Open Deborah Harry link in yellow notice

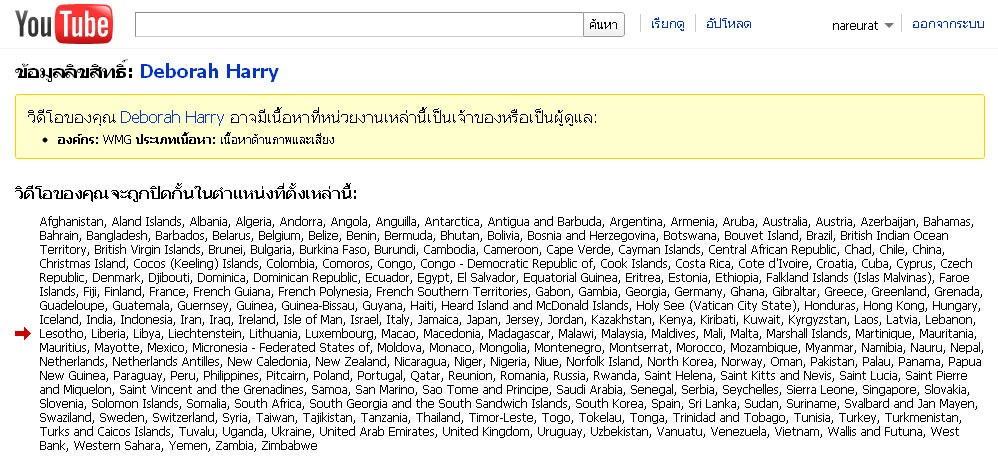[172, 117]
